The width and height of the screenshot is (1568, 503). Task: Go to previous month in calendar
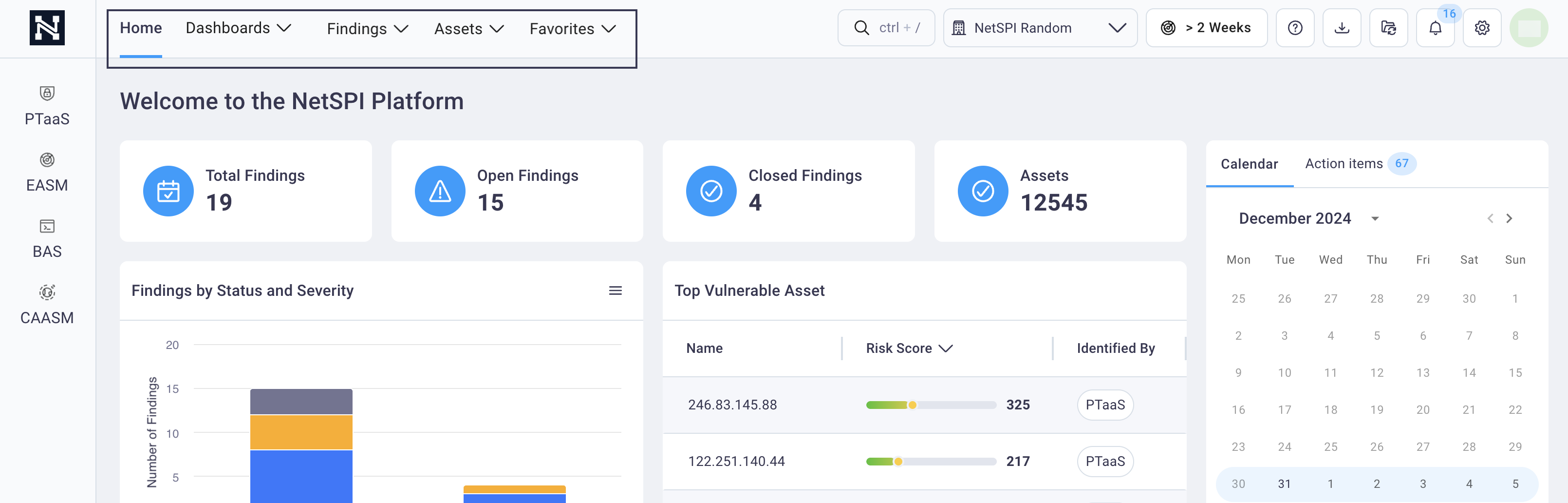(1490, 219)
